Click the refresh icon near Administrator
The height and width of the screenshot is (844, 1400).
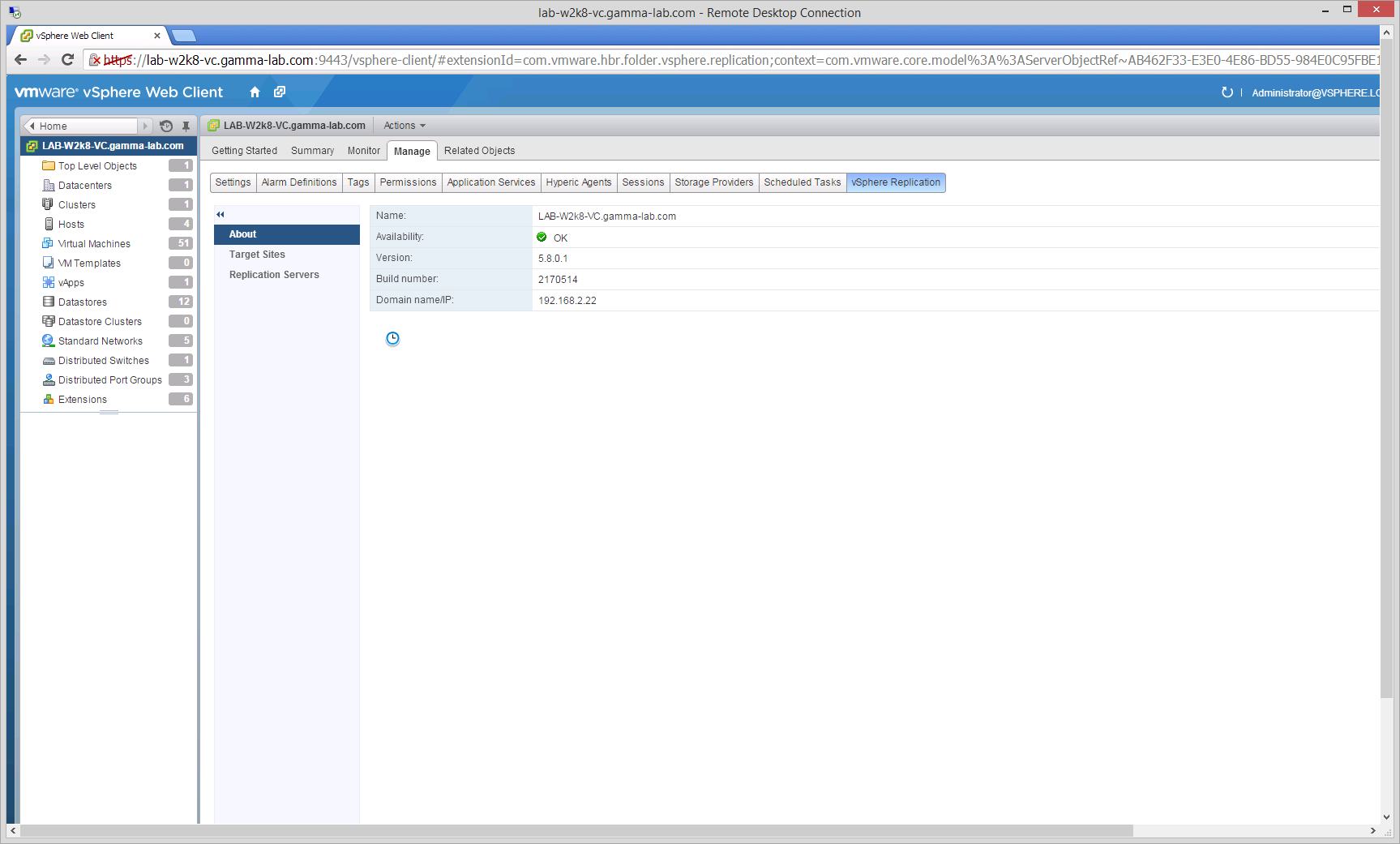coord(1227,92)
